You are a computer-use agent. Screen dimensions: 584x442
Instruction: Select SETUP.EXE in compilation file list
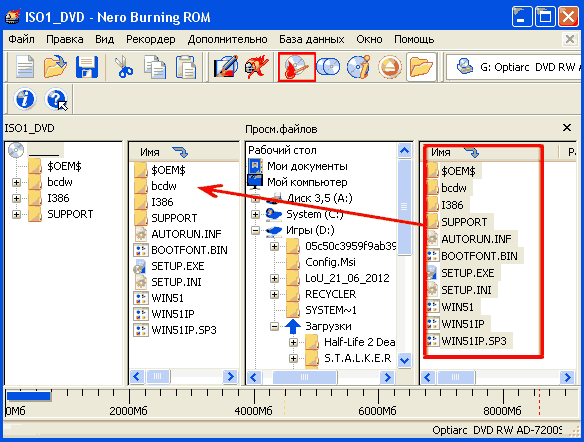coord(178,266)
